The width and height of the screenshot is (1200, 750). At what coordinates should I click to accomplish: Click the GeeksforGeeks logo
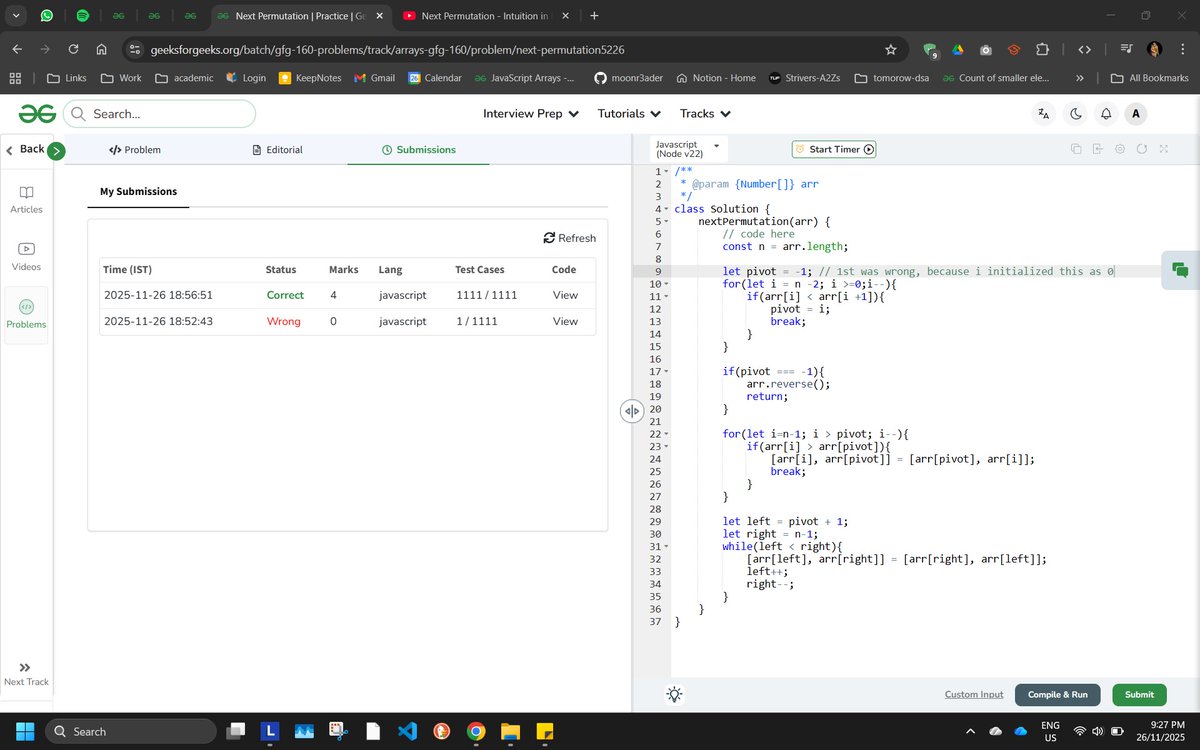tap(37, 114)
